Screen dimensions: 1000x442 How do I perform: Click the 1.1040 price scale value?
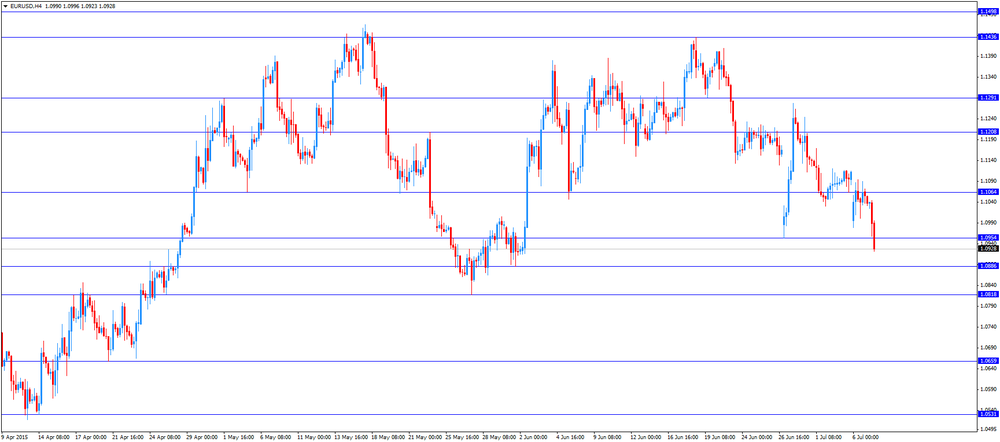click(989, 202)
